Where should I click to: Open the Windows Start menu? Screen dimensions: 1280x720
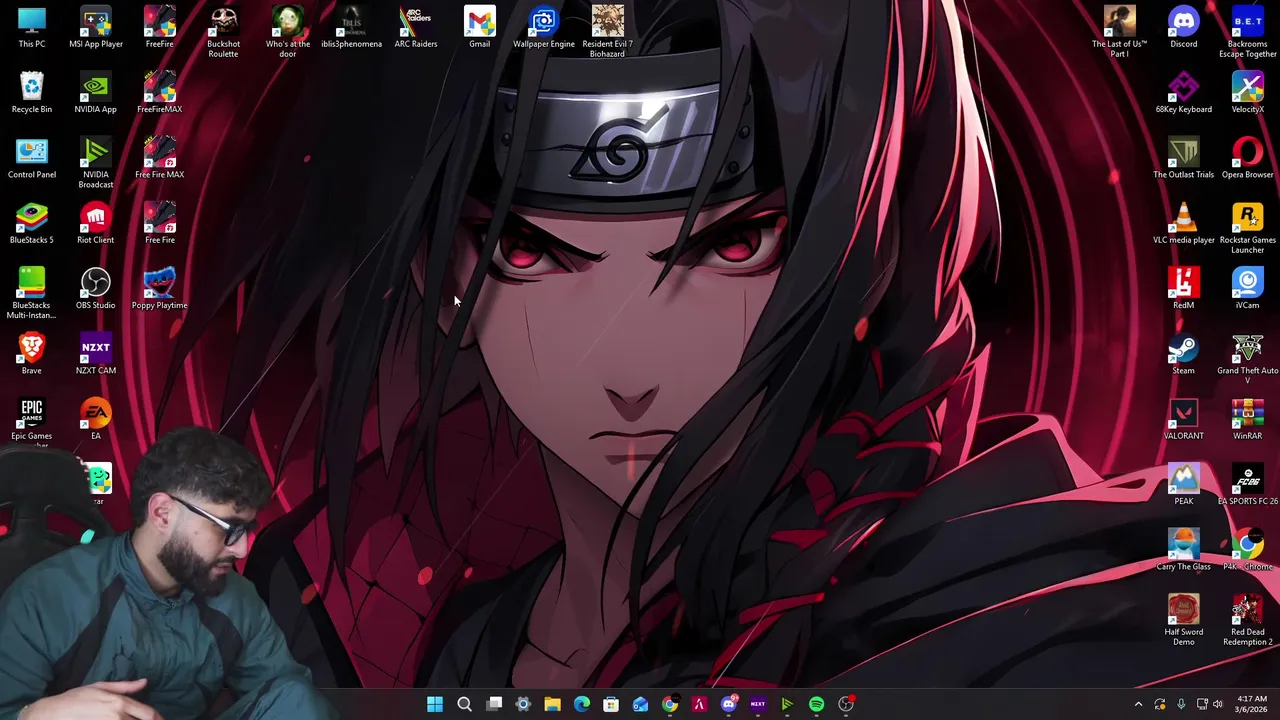(x=435, y=704)
